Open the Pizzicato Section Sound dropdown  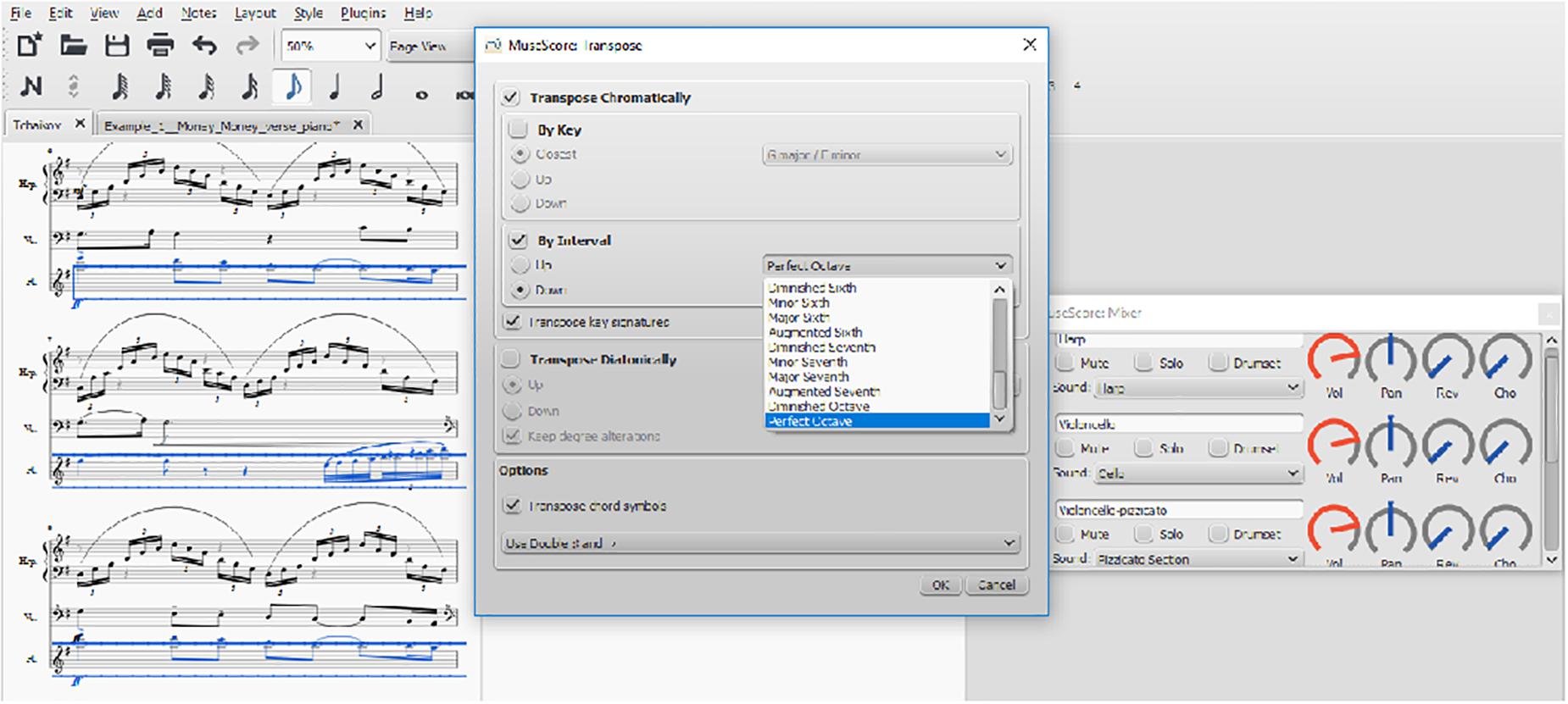1198,559
